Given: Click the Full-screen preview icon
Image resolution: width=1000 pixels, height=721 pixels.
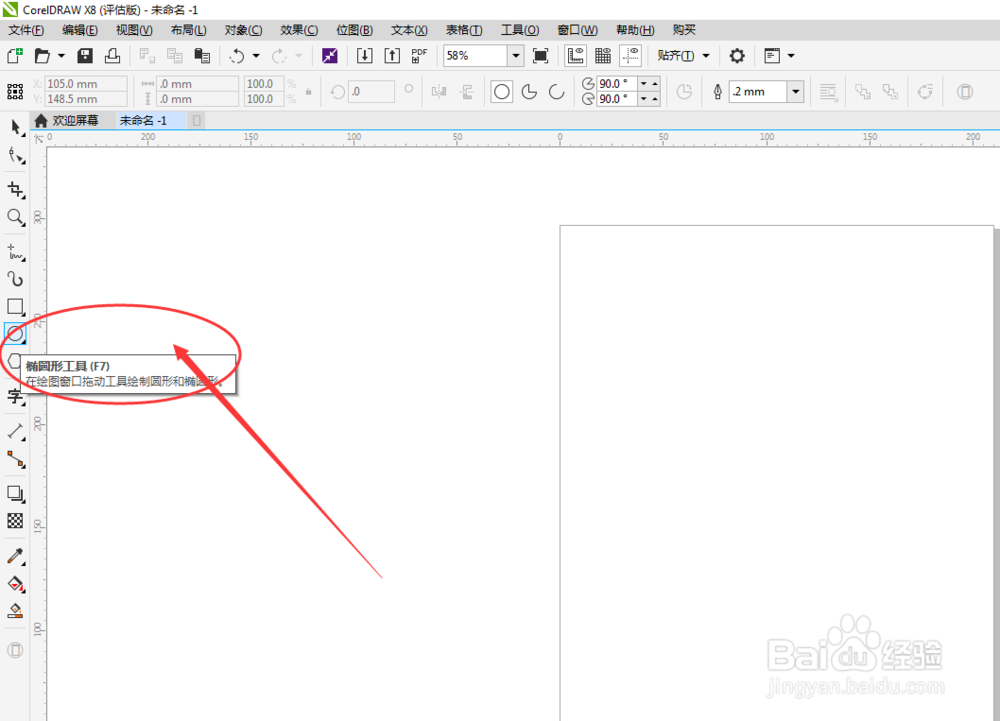Looking at the screenshot, I should click(x=540, y=56).
